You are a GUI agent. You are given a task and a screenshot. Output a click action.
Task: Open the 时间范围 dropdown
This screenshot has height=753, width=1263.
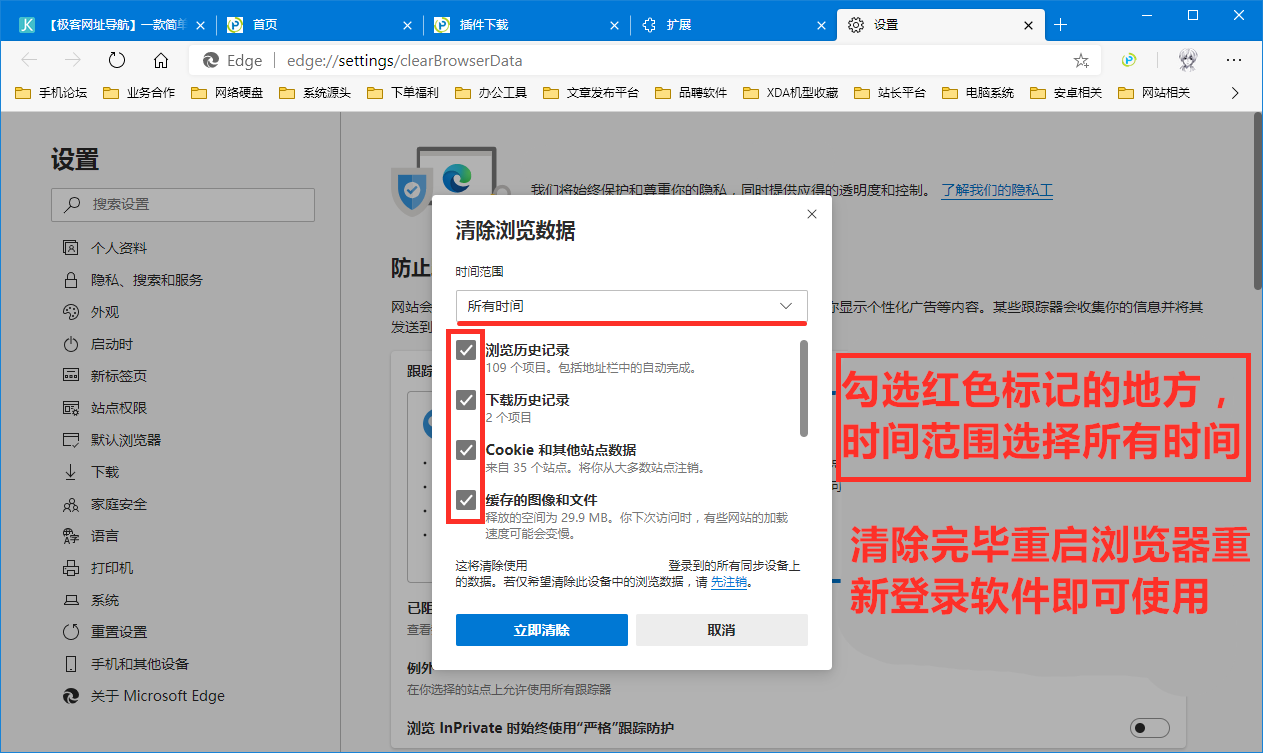coord(631,306)
